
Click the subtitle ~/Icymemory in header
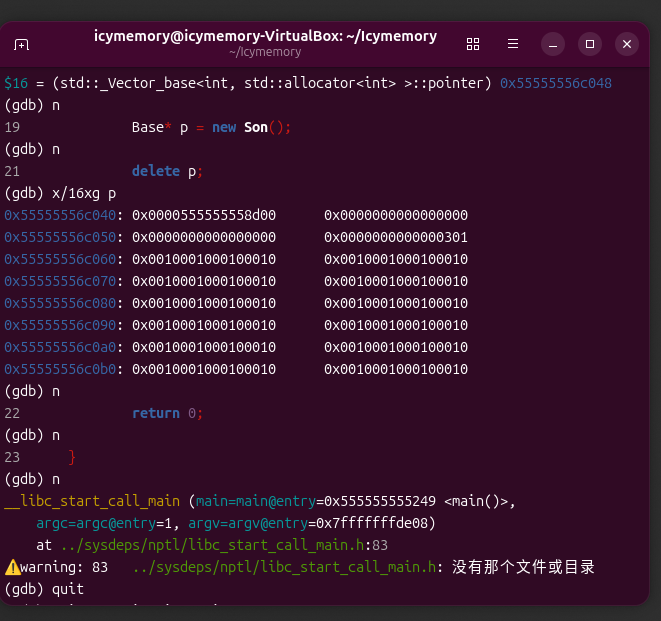click(x=265, y=52)
